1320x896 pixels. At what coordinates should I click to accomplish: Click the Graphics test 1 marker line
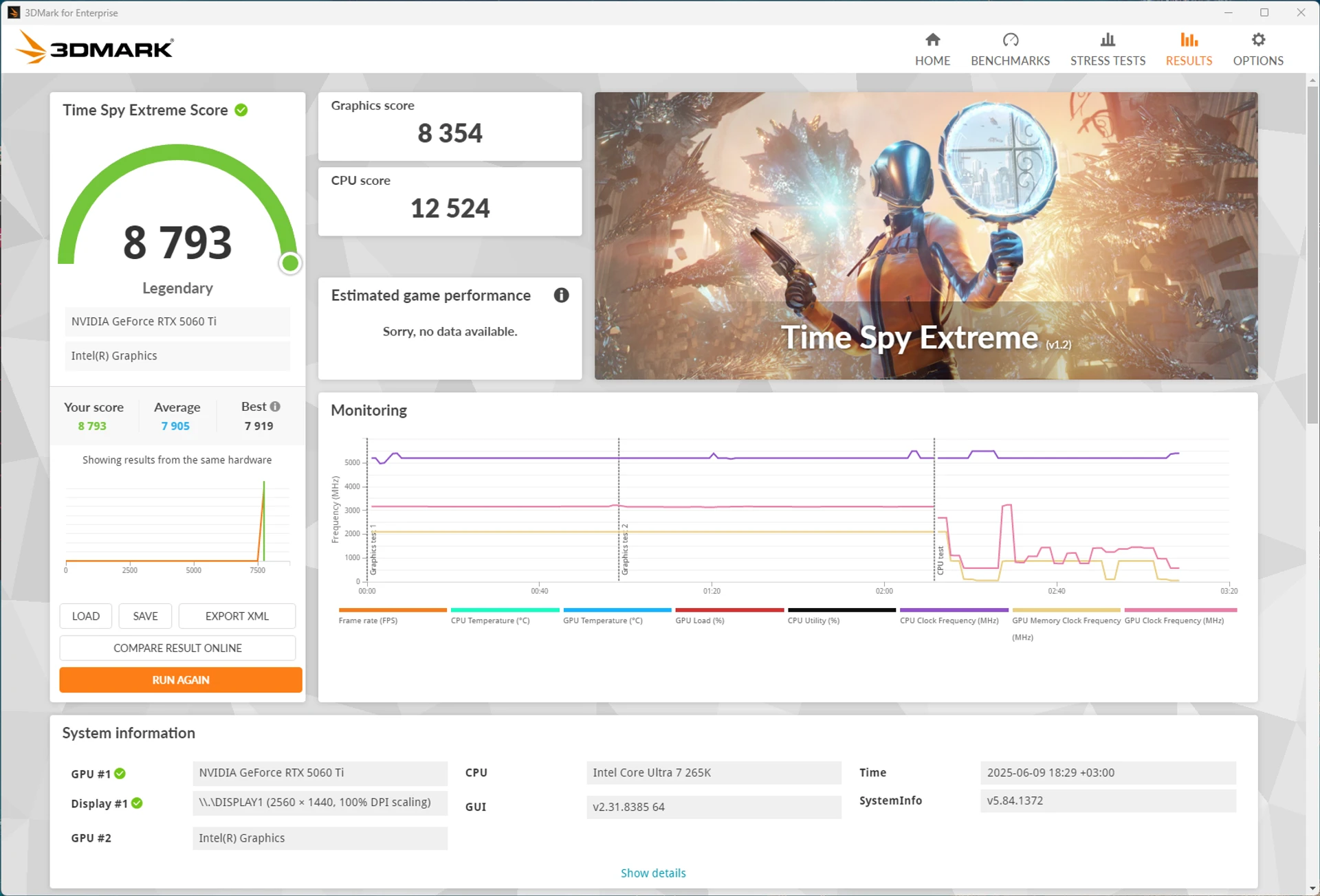point(368,510)
